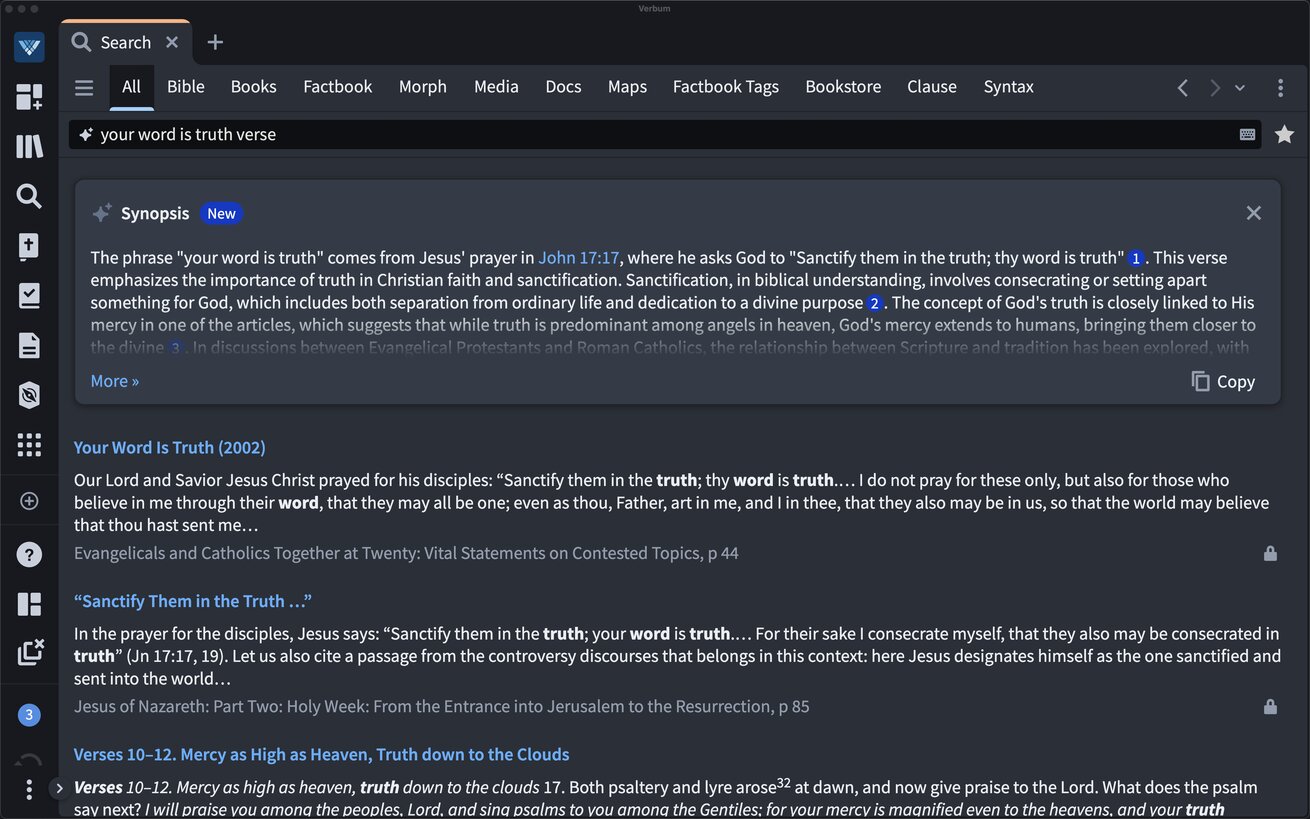Bookmark the search with the star icon
1310x819 pixels.
(x=1284, y=134)
